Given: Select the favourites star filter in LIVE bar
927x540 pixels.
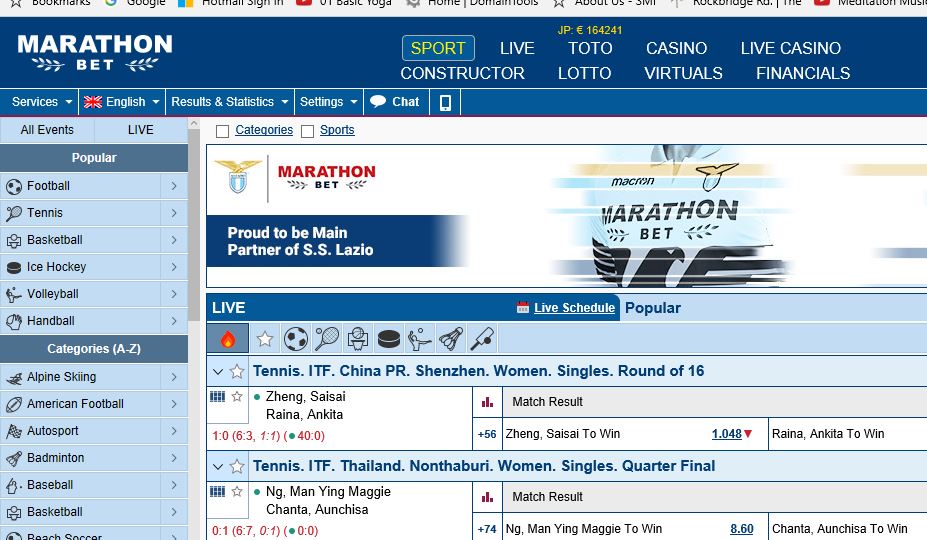Looking at the screenshot, I should [265, 339].
